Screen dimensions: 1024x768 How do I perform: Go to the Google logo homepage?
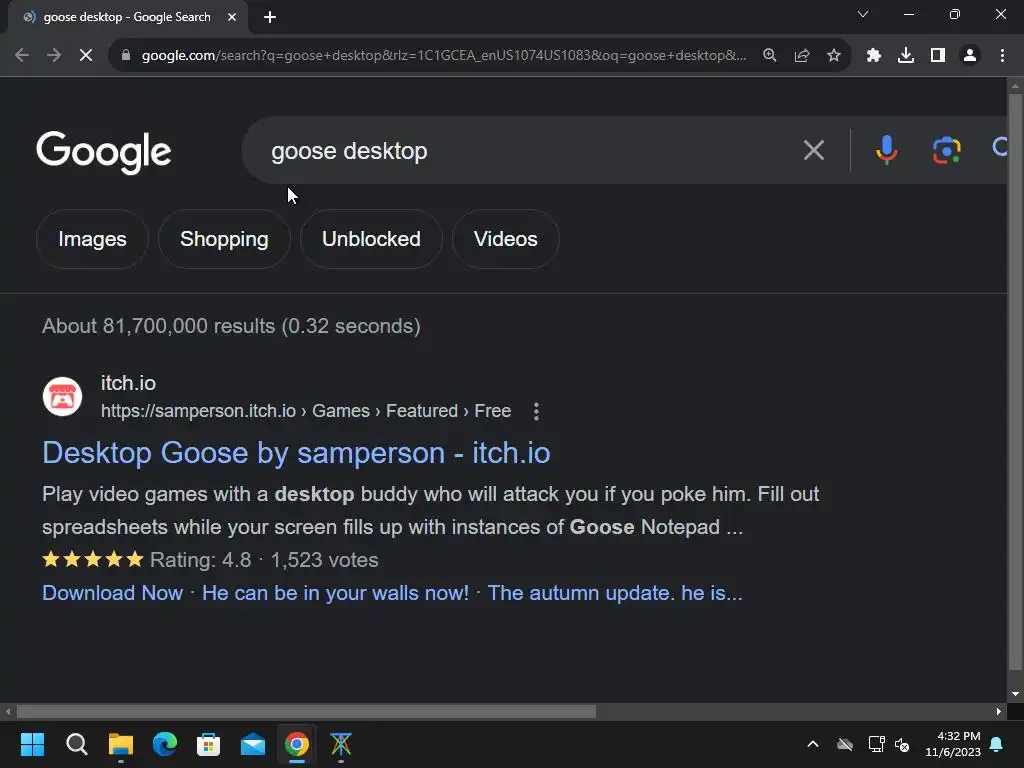[x=104, y=152]
